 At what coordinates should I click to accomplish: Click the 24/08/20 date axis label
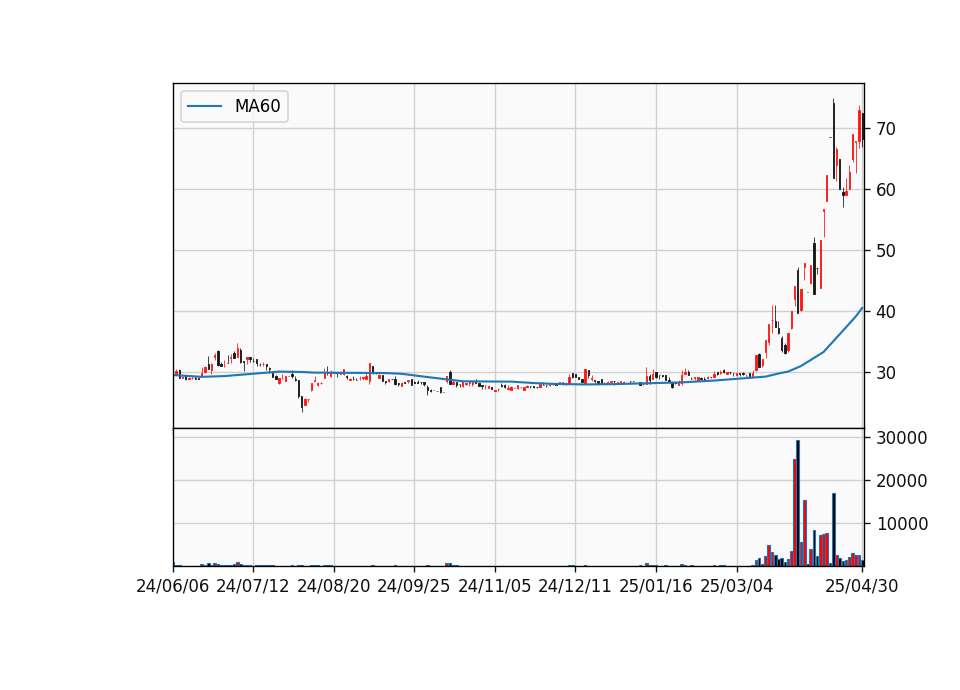point(334,586)
